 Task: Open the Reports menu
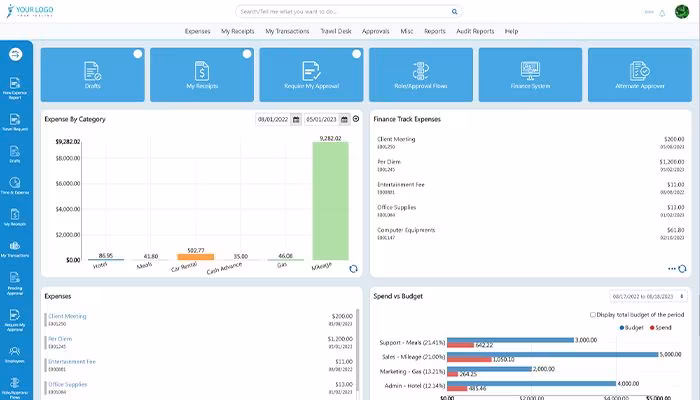(x=435, y=31)
